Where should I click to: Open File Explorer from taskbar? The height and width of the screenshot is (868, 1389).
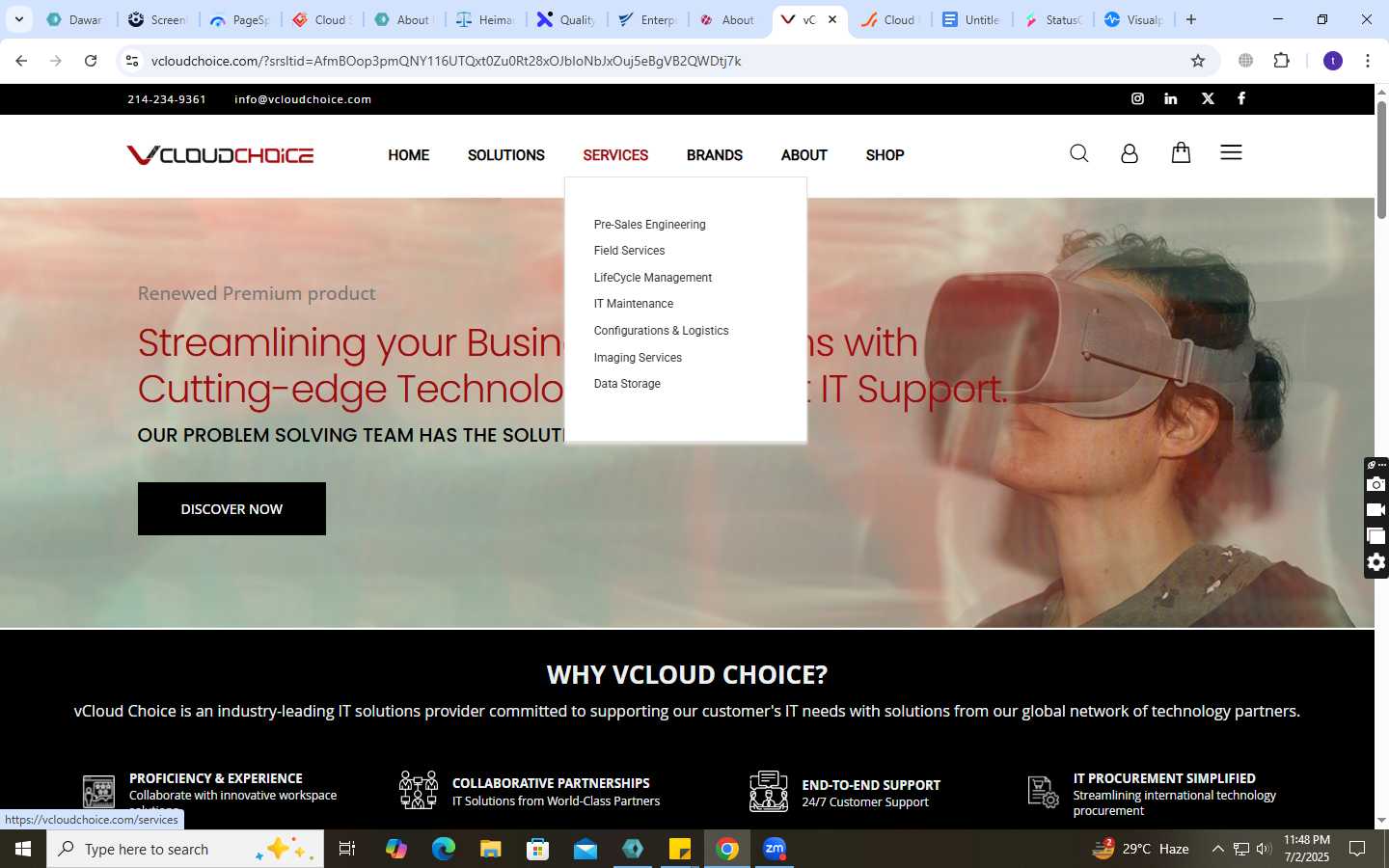point(491,849)
